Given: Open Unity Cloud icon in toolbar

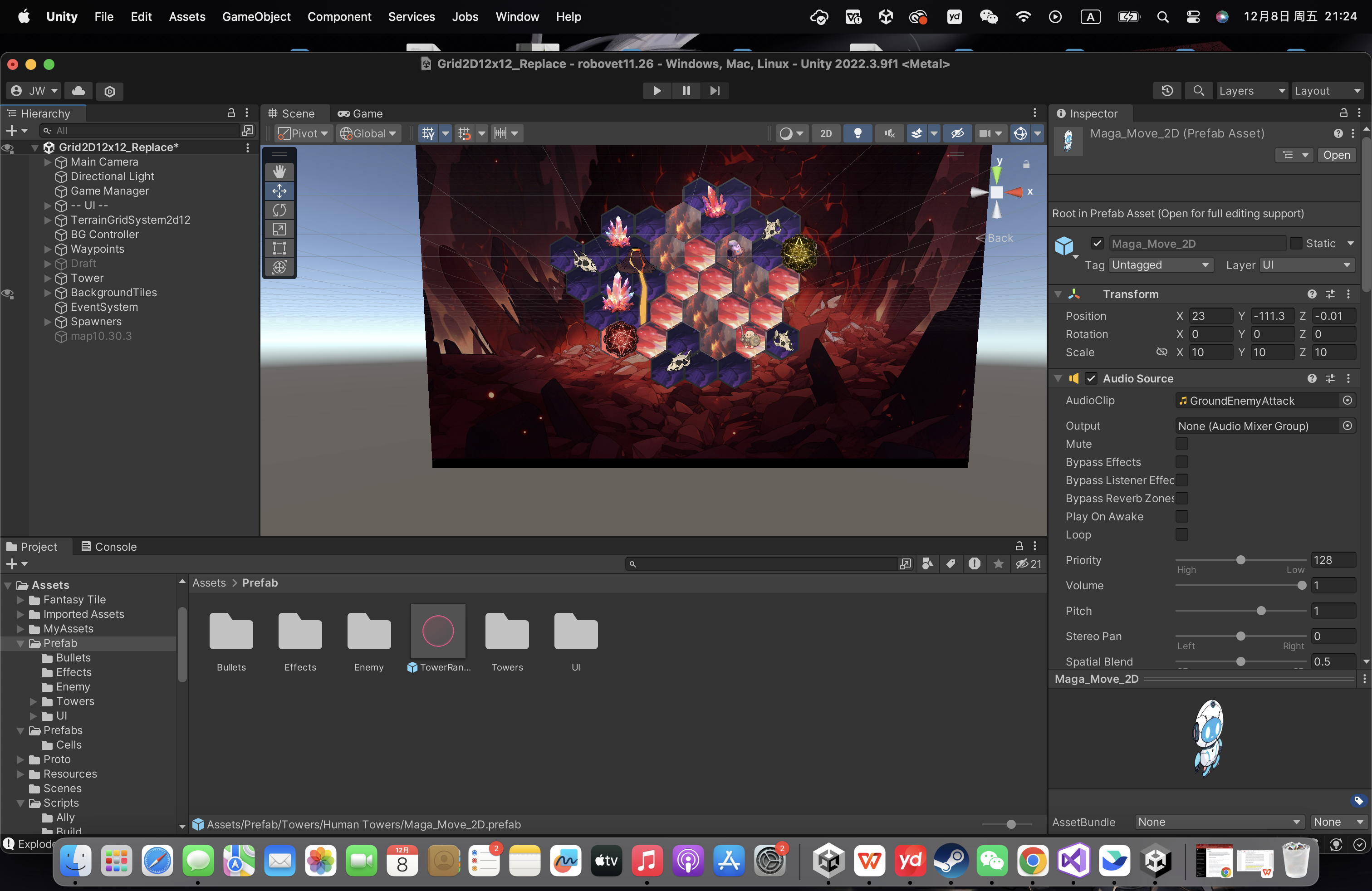Looking at the screenshot, I should [x=78, y=90].
